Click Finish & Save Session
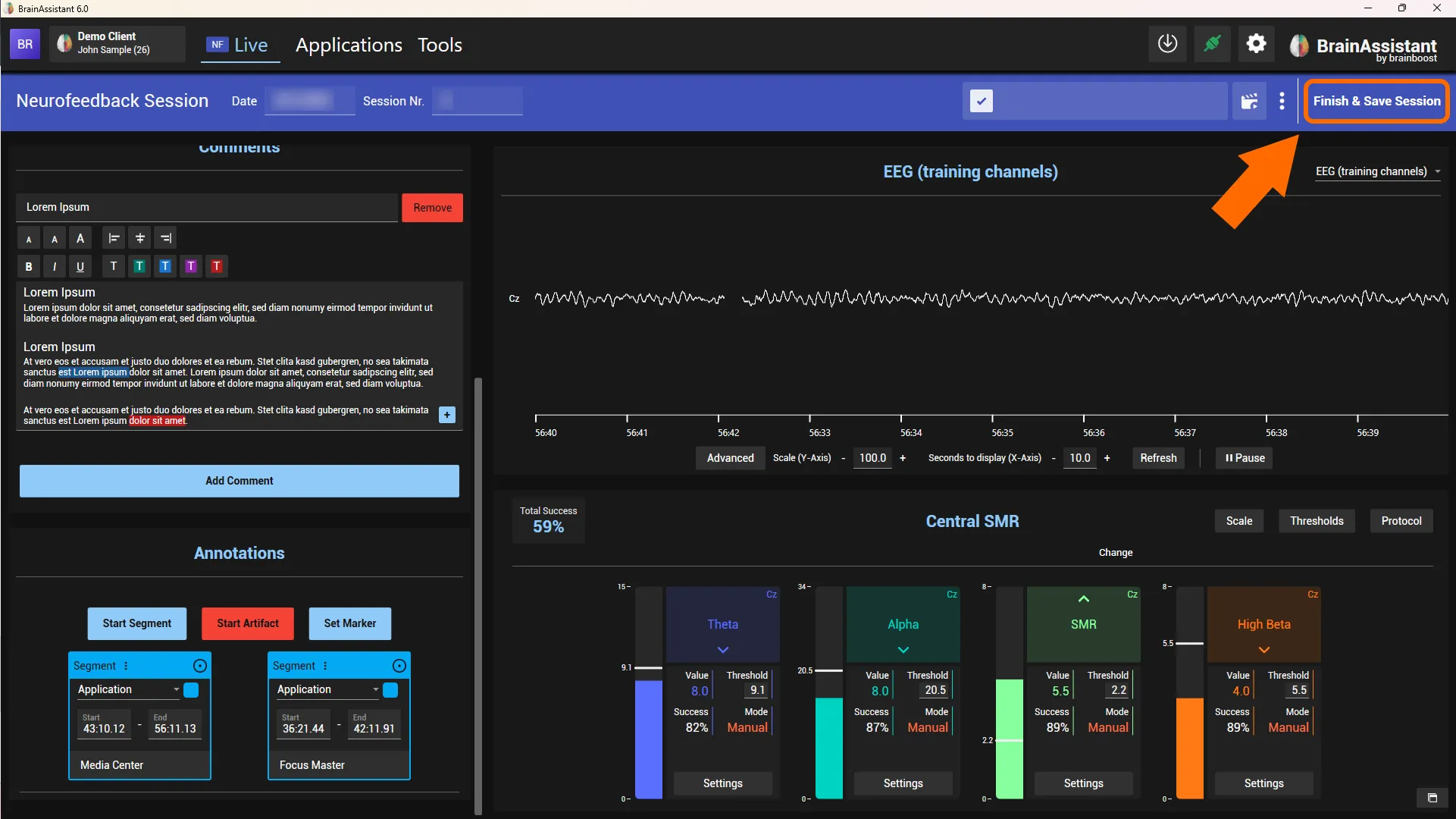 click(x=1376, y=101)
